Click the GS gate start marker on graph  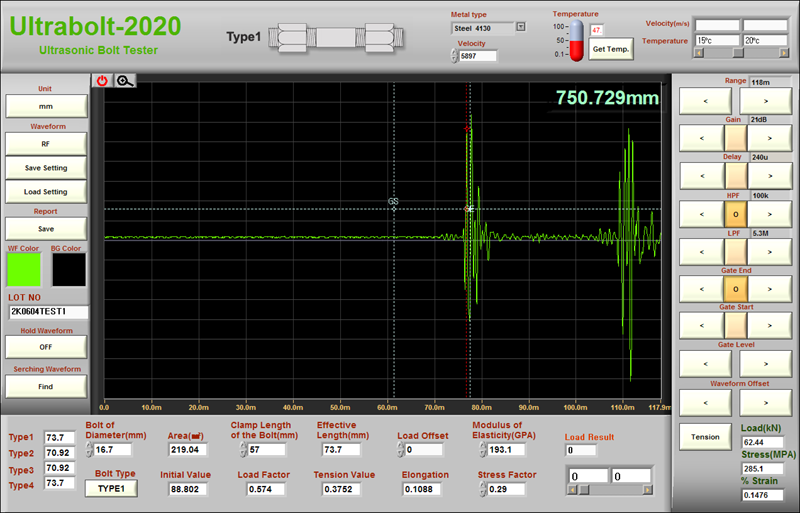click(x=393, y=209)
